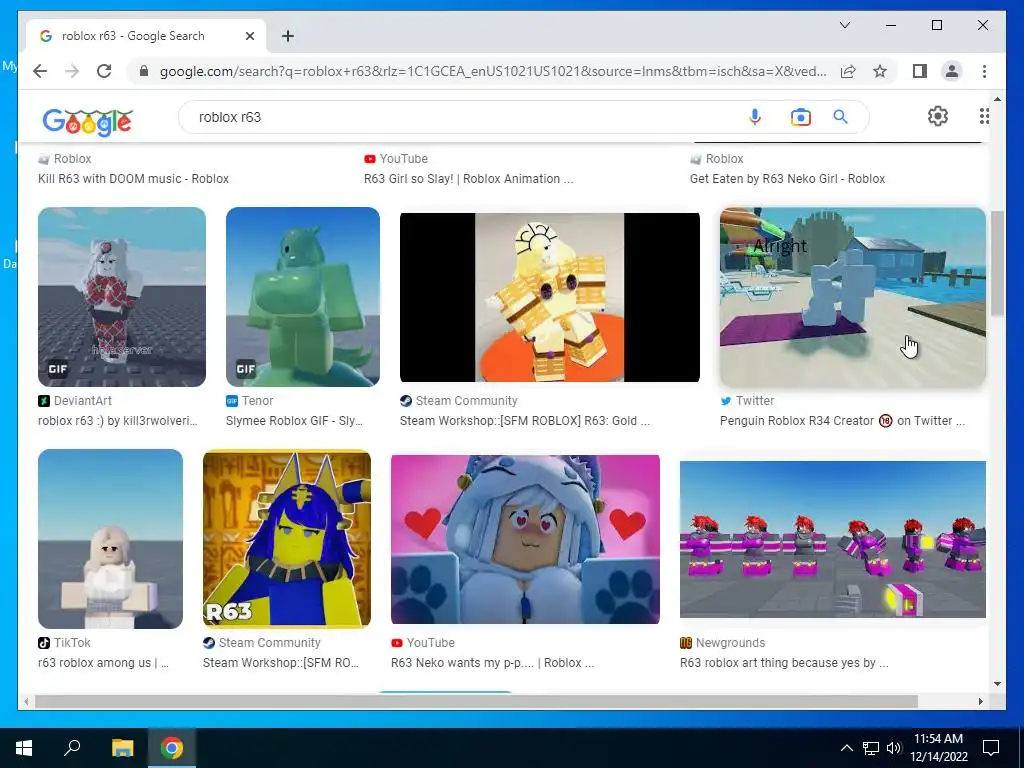Click the address bar URL
The image size is (1024, 768).
[493, 71]
